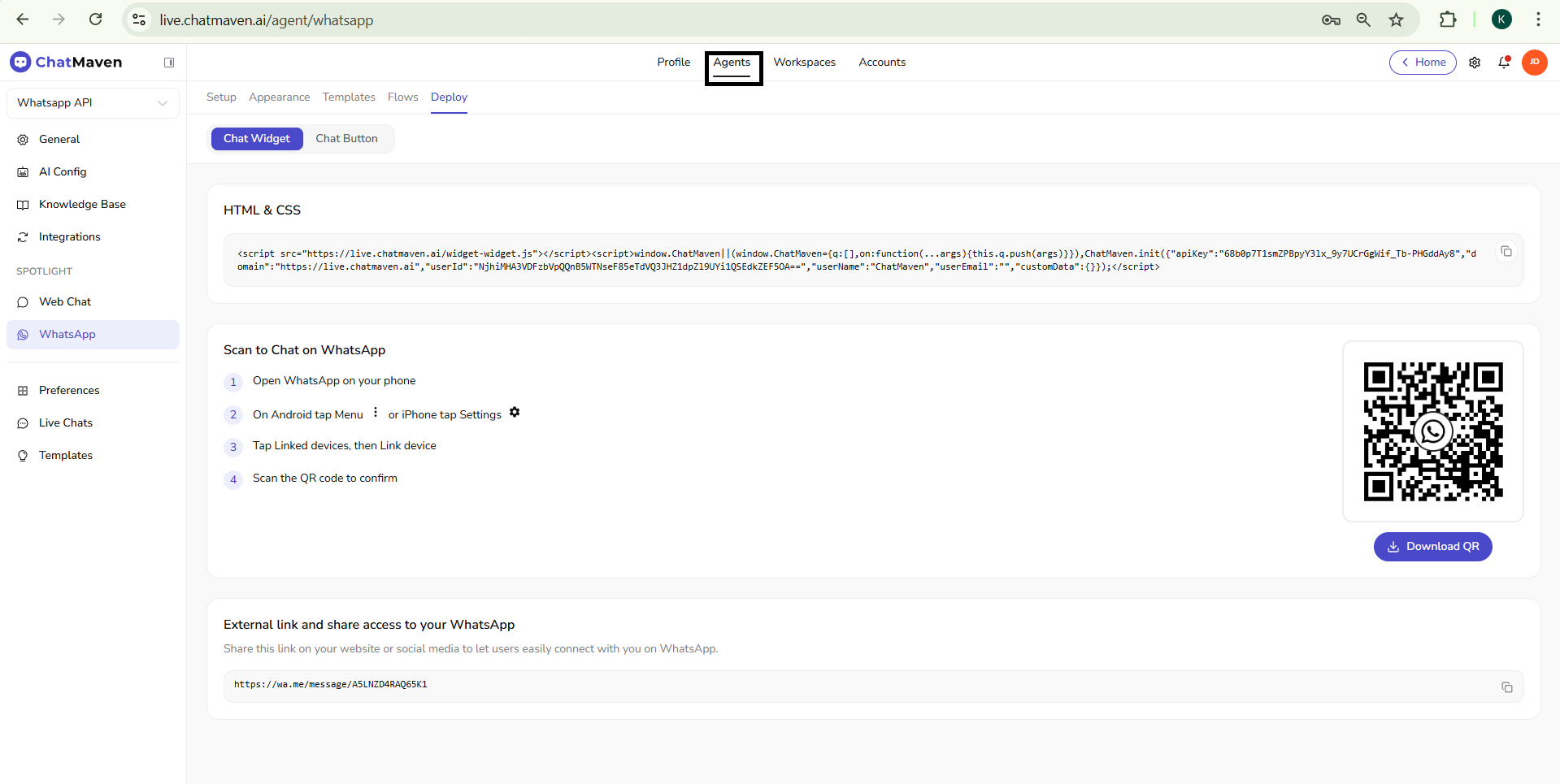Screen dimensions: 1560x784
Task: Open the JD user avatar menu
Action: coord(1534,63)
